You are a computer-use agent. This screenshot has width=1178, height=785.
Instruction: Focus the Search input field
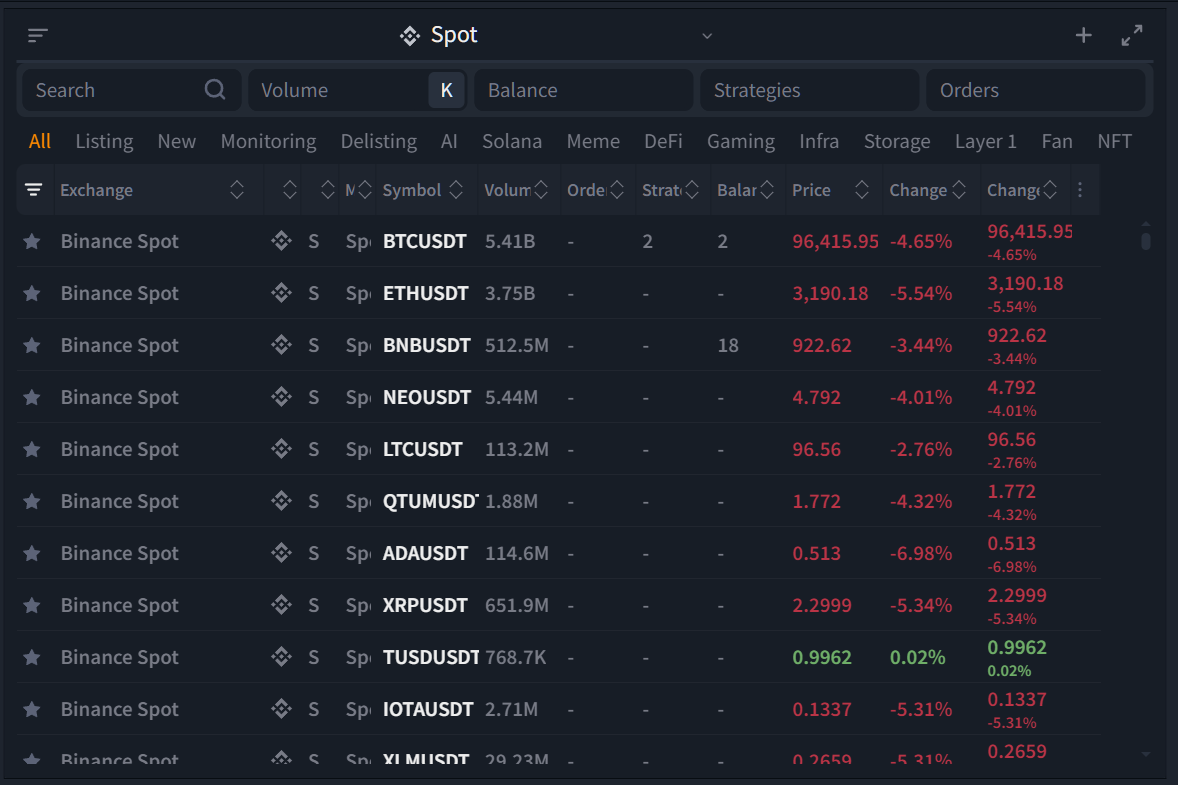[131, 90]
